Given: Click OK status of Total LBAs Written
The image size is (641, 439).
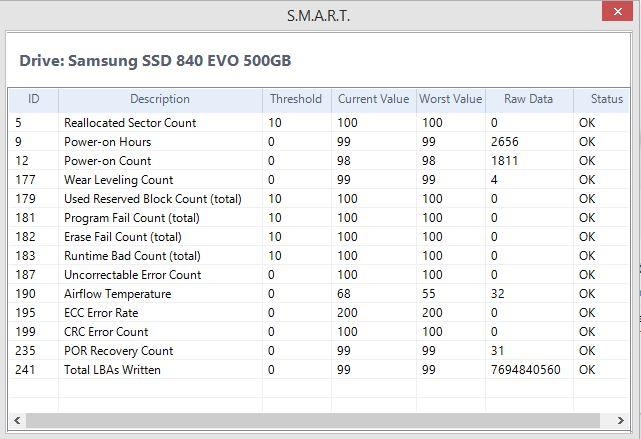Looking at the screenshot, I should [587, 370].
